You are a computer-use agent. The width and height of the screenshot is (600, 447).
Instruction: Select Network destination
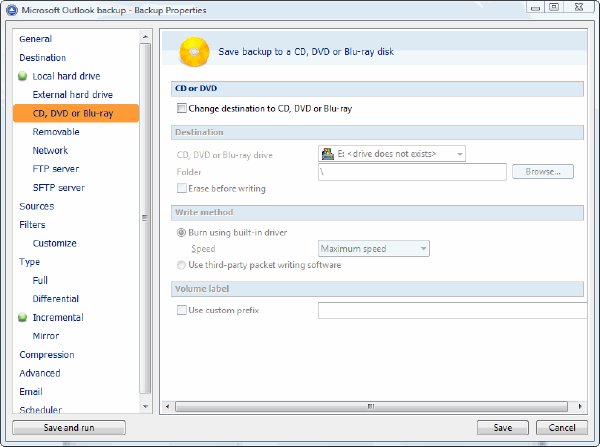(50, 150)
